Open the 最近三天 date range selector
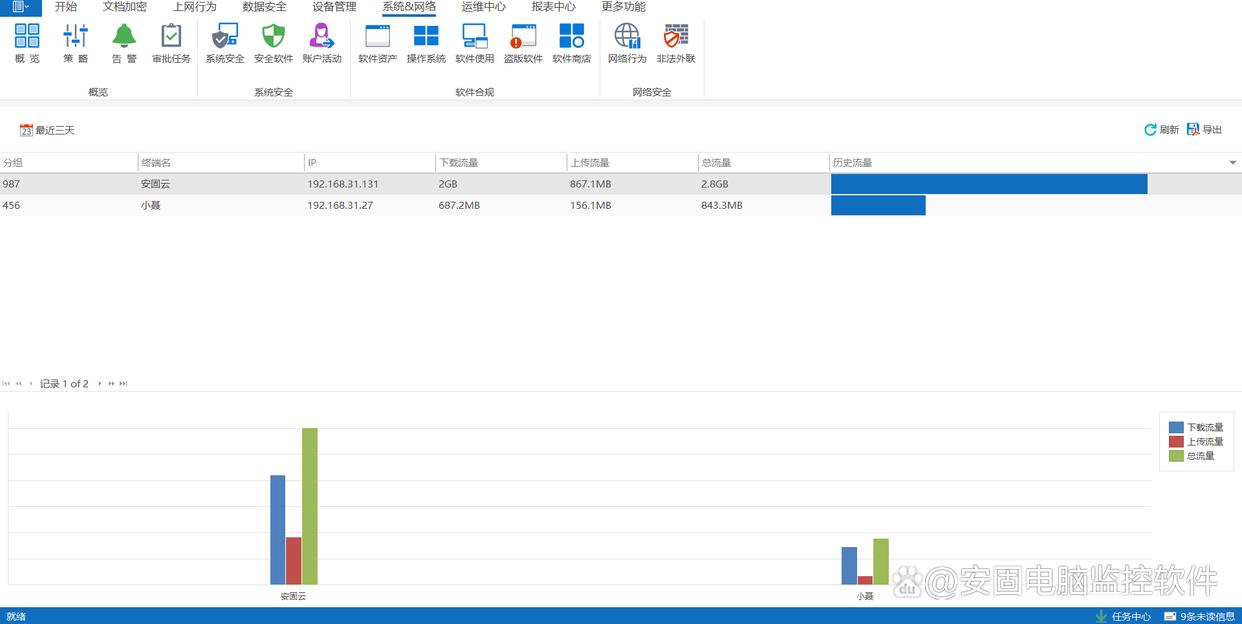The height and width of the screenshot is (624, 1242). (47, 130)
